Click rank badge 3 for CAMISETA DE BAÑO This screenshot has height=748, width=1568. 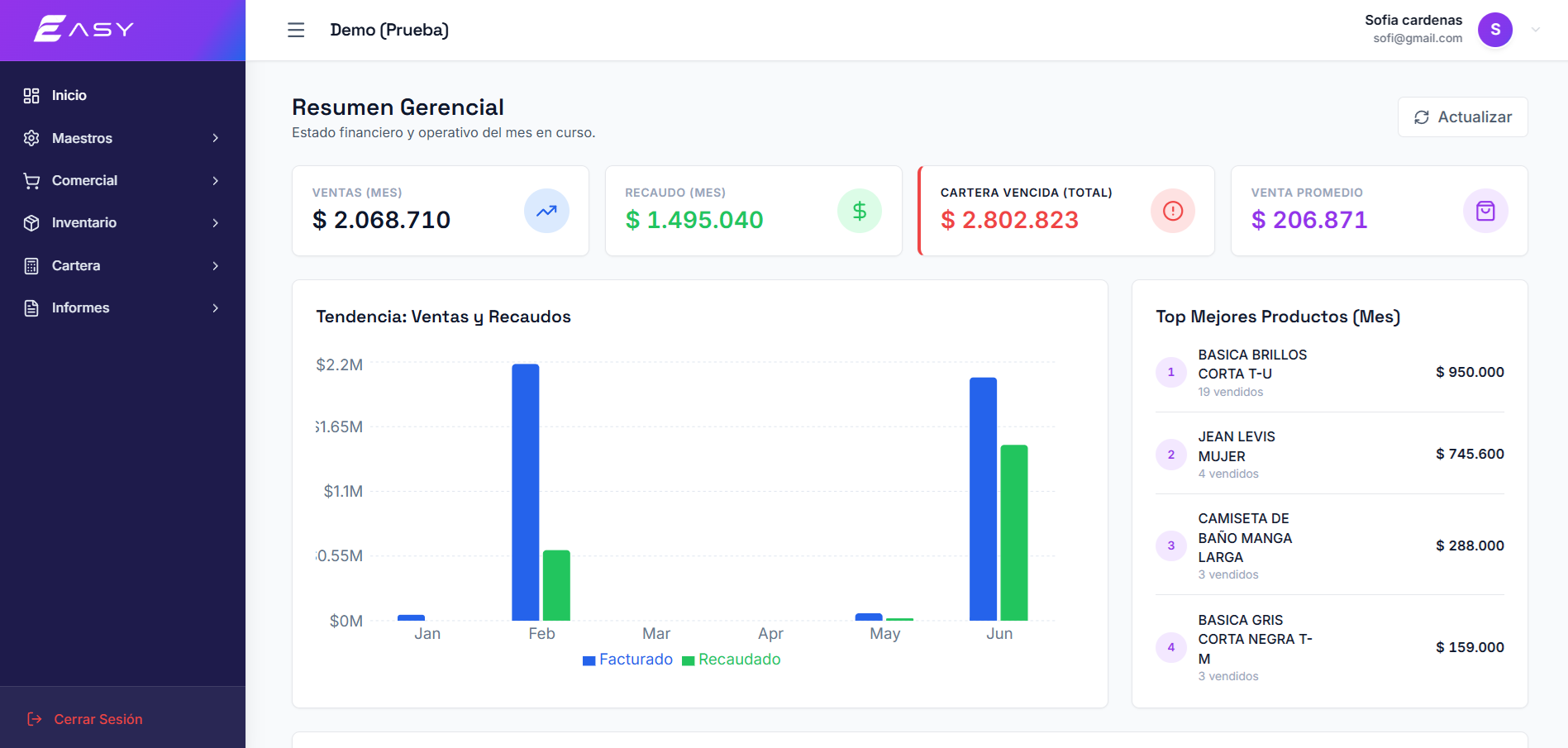click(1170, 546)
